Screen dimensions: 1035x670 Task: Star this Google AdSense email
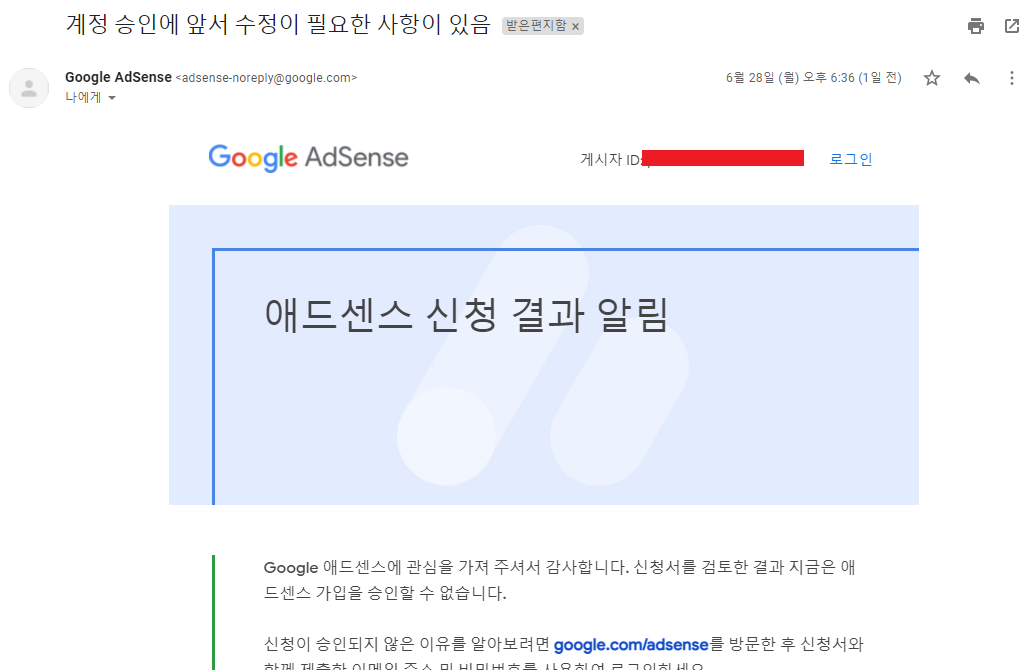pos(931,79)
